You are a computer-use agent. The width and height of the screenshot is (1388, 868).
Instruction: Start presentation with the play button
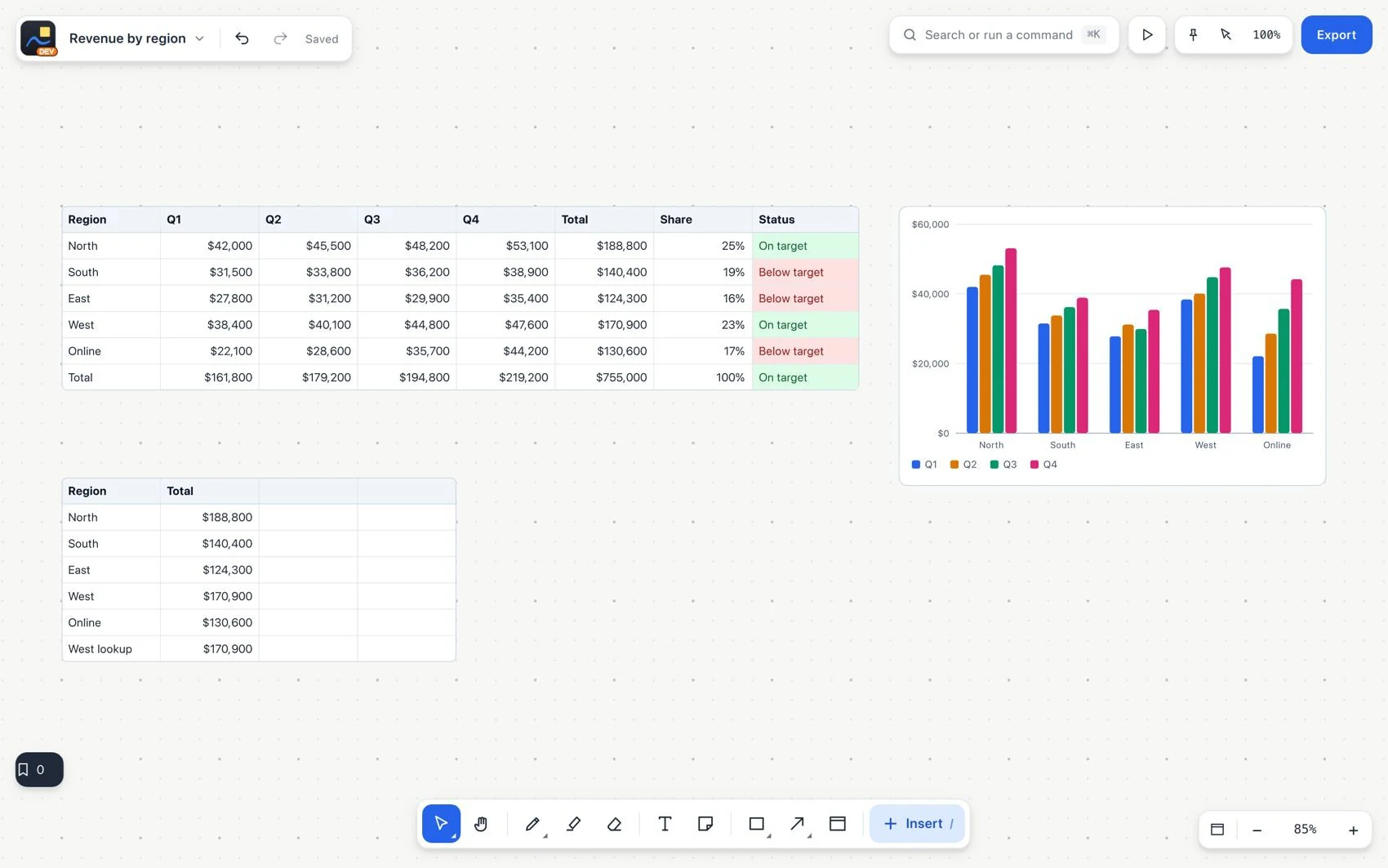[x=1147, y=34]
